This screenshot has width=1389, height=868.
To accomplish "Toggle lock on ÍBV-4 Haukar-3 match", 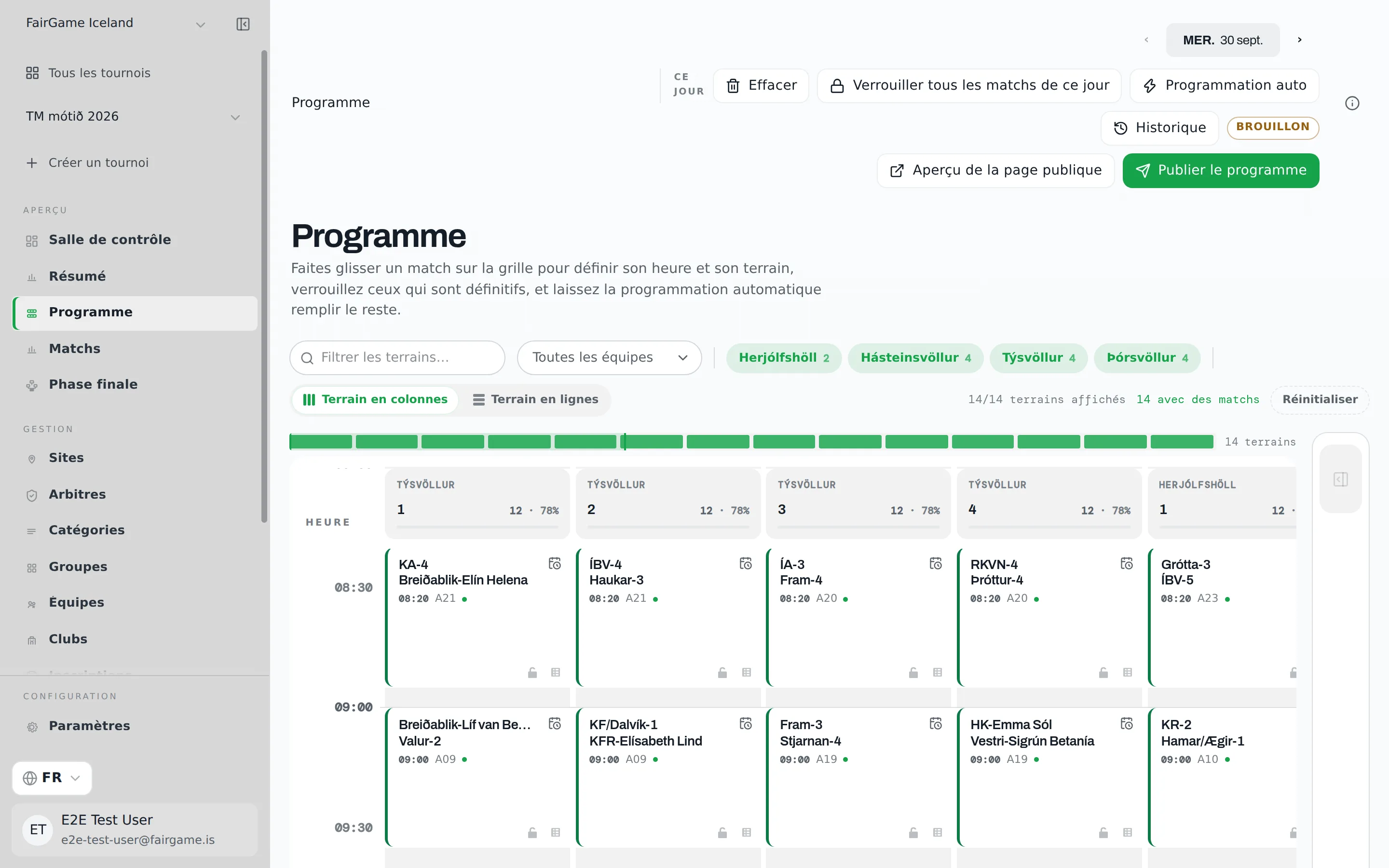I will pos(722,672).
